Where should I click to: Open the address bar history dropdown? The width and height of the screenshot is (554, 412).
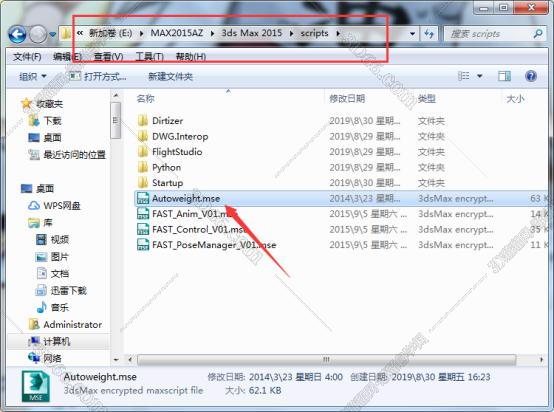(x=412, y=34)
